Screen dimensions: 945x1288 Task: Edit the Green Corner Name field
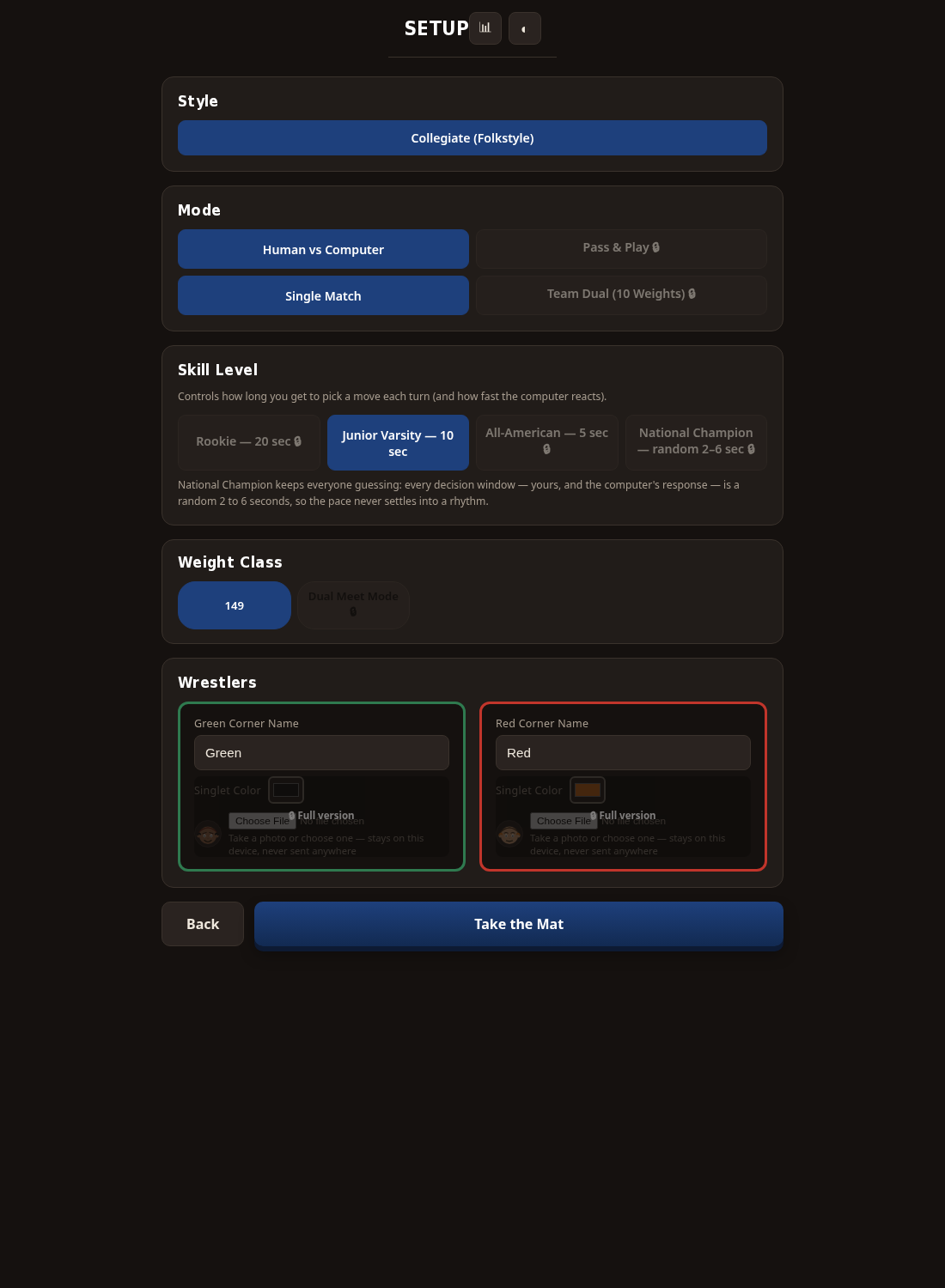[321, 753]
